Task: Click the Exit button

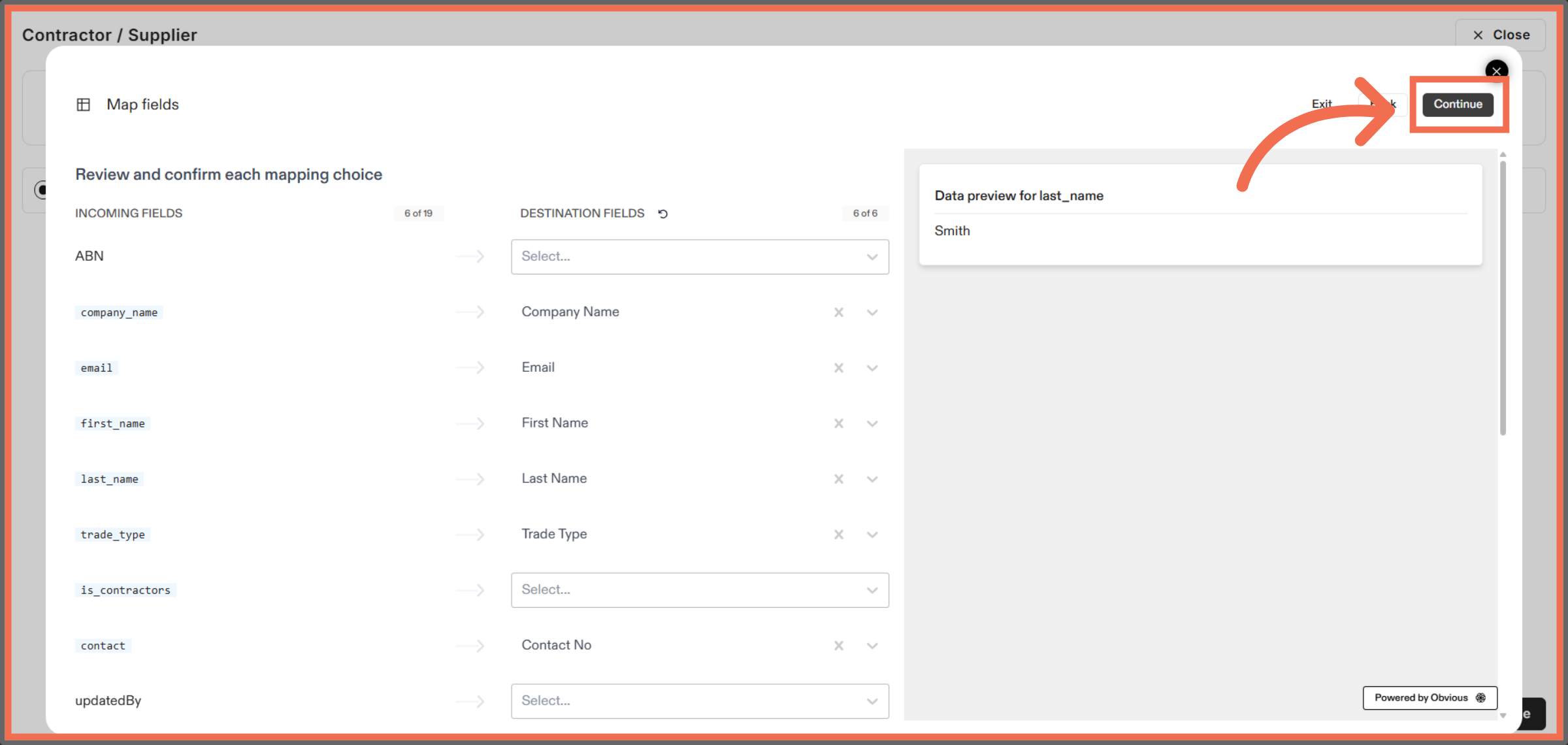Action: [1322, 104]
